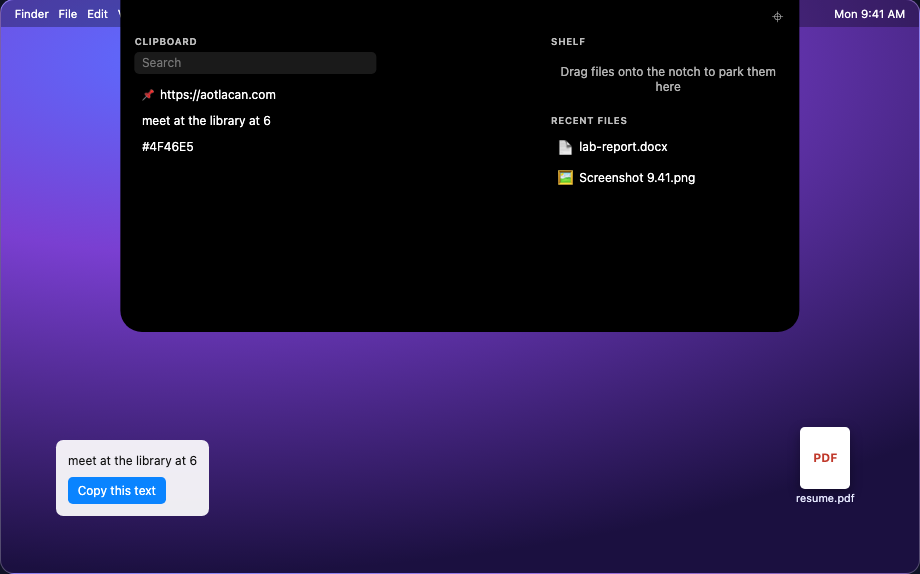Select the clipboard entry https://aotlacan.com

[255, 94]
